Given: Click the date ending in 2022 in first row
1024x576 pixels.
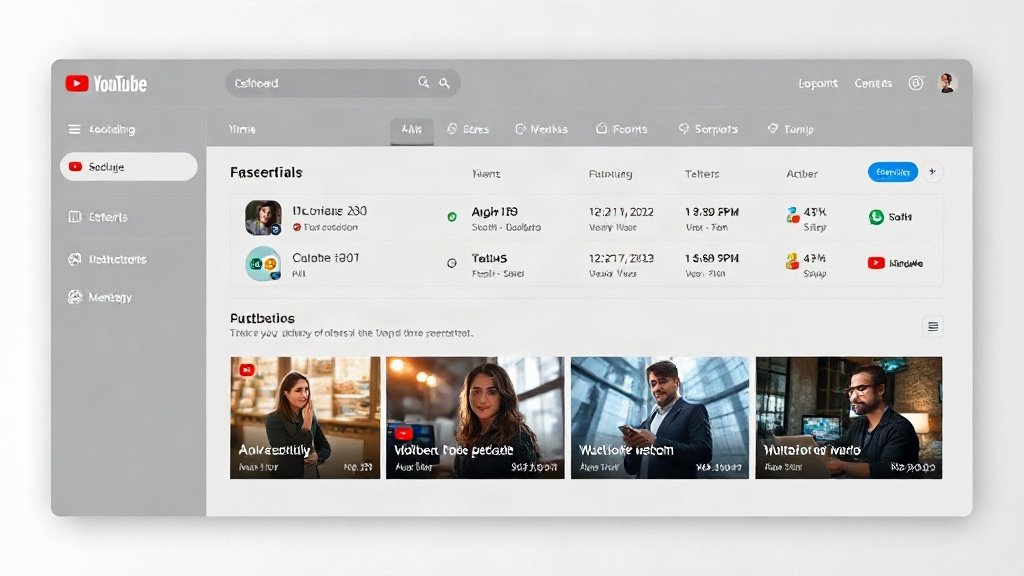Looking at the screenshot, I should [621, 212].
